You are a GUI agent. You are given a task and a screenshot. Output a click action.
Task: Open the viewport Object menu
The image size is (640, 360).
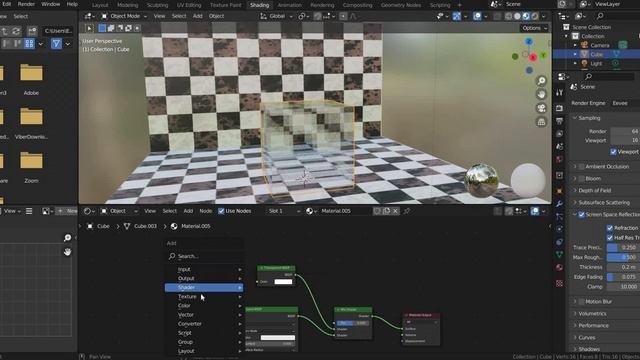[216, 16]
